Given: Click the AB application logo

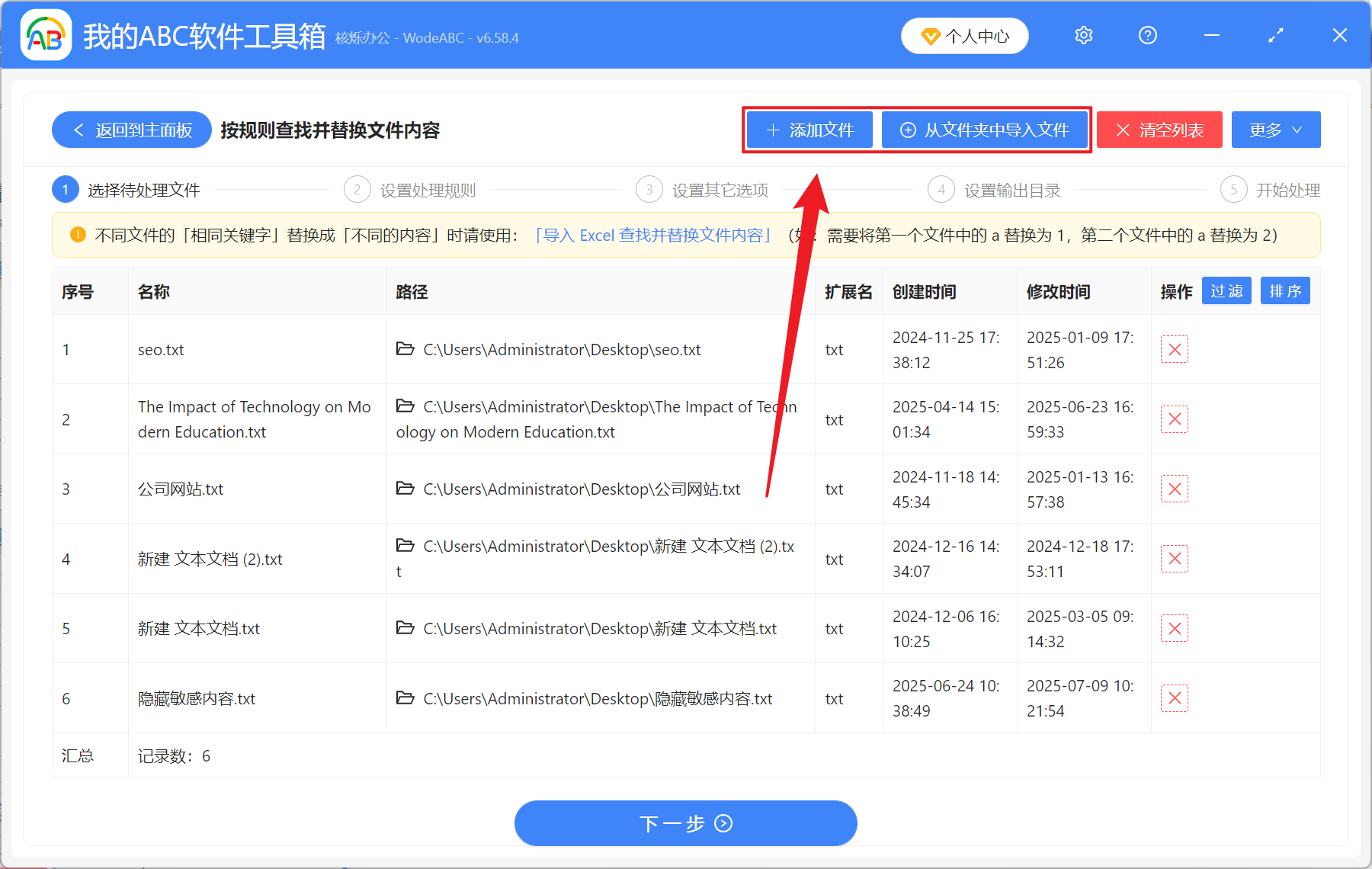Looking at the screenshot, I should pos(46,35).
